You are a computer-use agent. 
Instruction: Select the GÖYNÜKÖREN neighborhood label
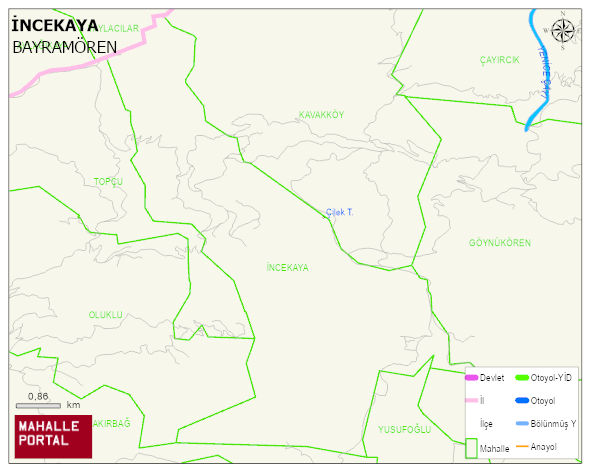pyautogui.click(x=500, y=243)
